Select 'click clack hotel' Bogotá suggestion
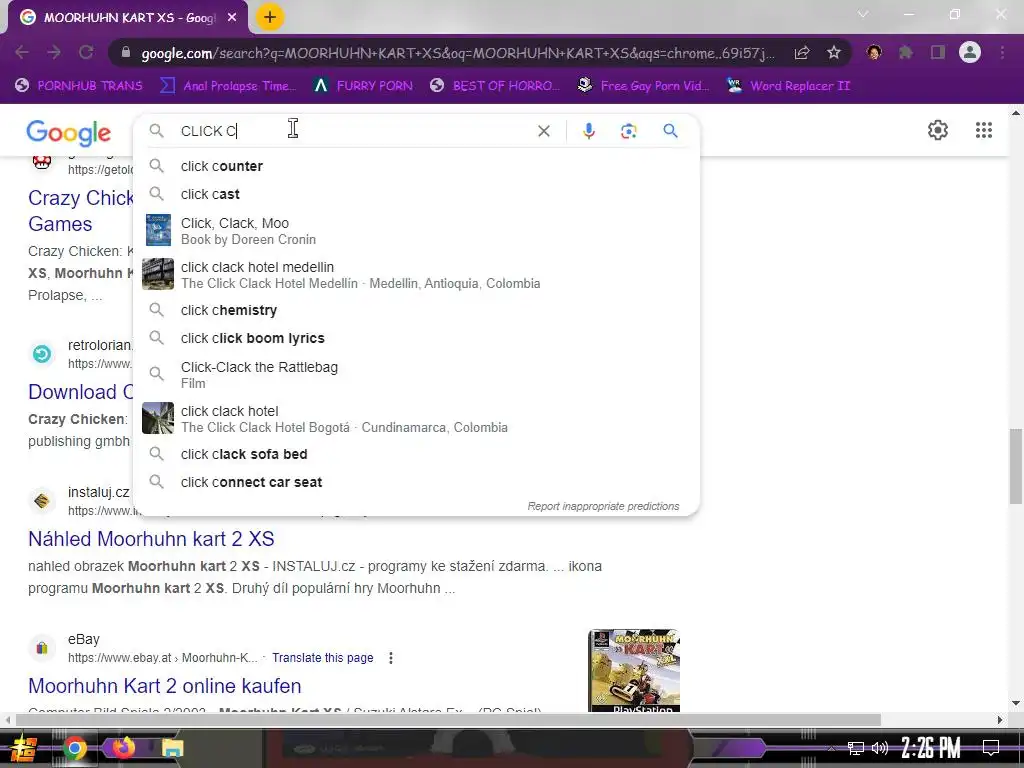The width and height of the screenshot is (1024, 768). 416,419
